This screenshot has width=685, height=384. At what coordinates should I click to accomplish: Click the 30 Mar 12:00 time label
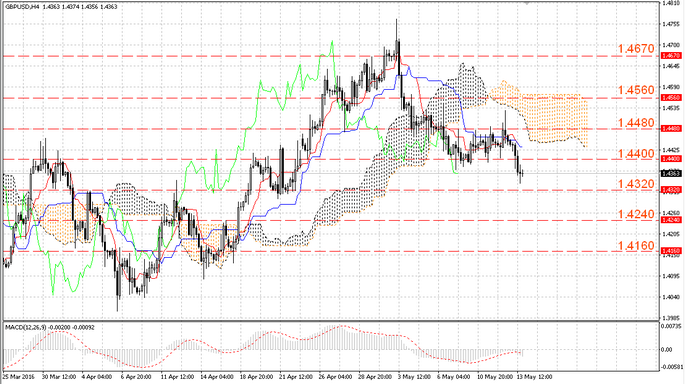click(59, 377)
